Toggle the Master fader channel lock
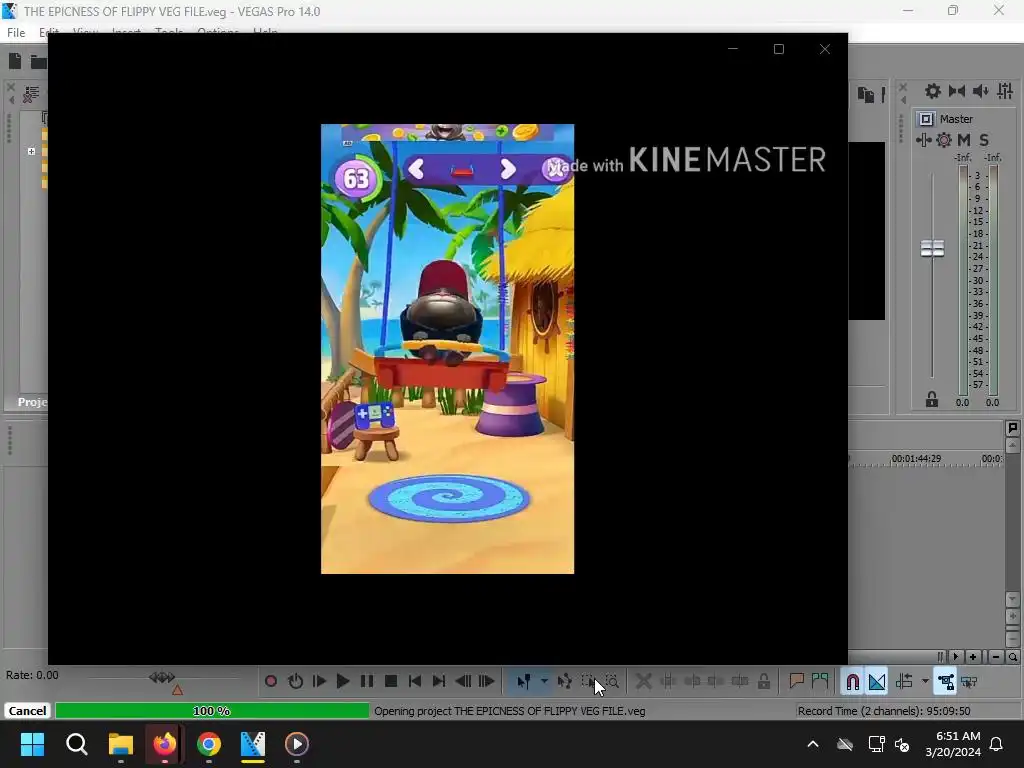Screen dimensions: 1024x768 pos(931,400)
